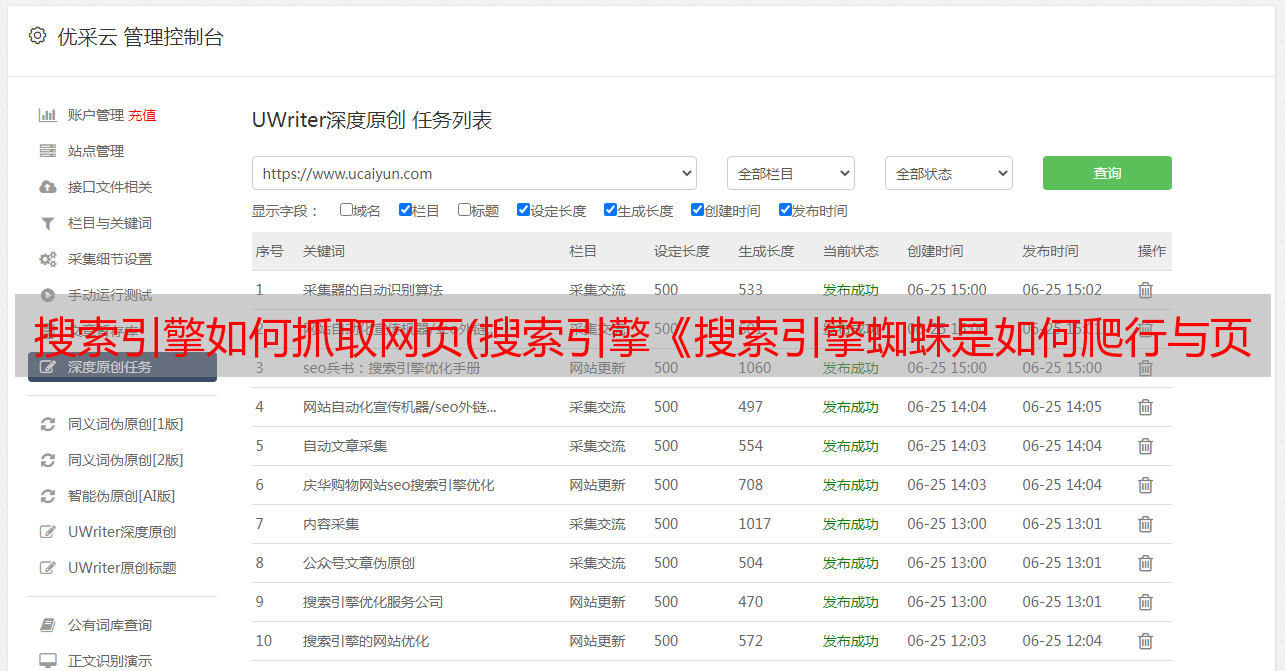This screenshot has width=1285, height=671.
Task: Click the 公有词库查询 book icon
Action: tap(47, 625)
